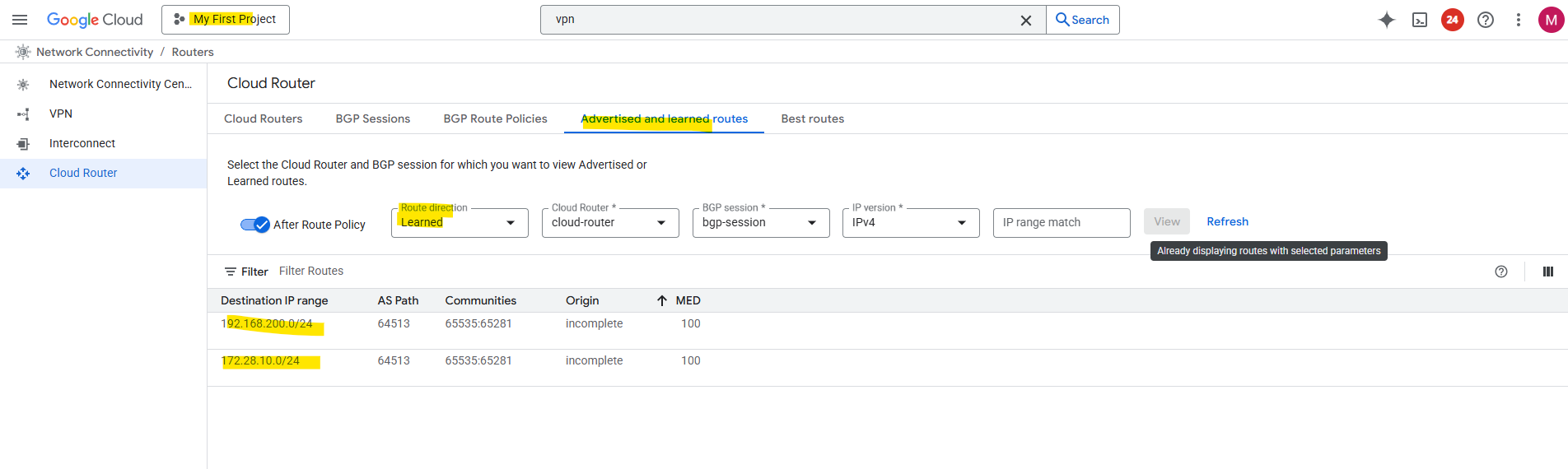Expand the Route direction dropdown

pyautogui.click(x=460, y=223)
